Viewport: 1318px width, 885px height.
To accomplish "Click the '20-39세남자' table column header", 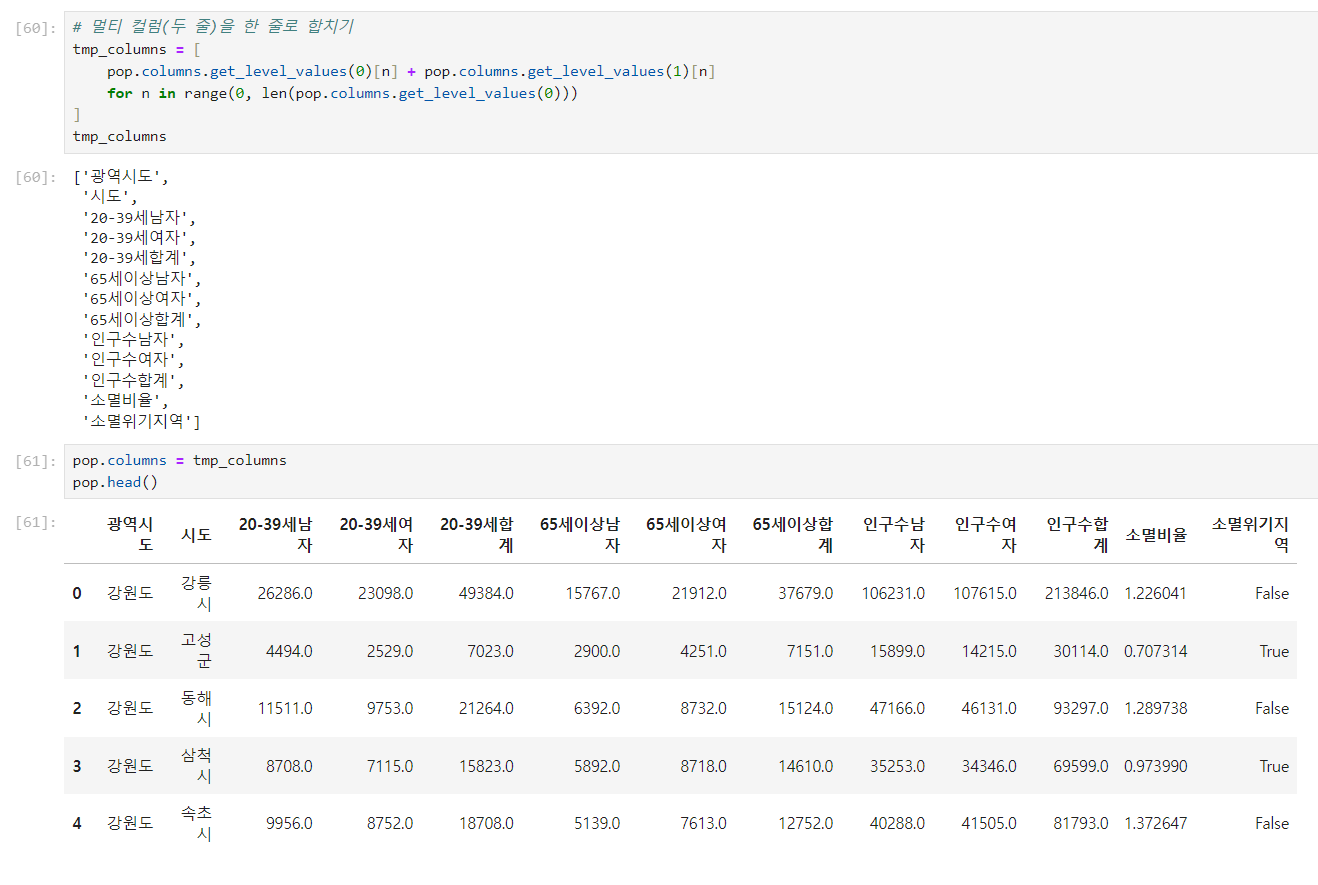I will pyautogui.click(x=275, y=535).
